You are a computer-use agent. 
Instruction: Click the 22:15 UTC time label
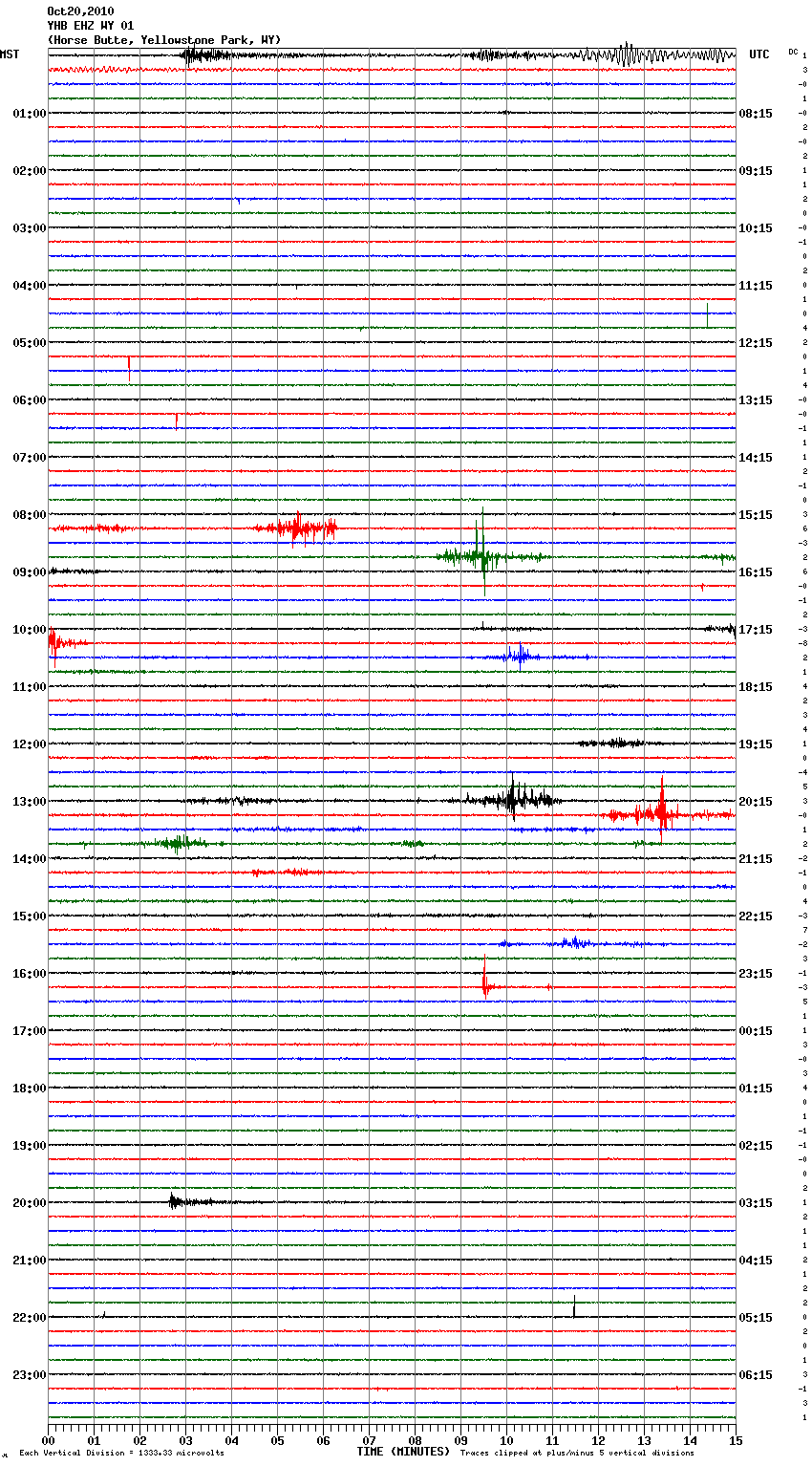pos(756,916)
